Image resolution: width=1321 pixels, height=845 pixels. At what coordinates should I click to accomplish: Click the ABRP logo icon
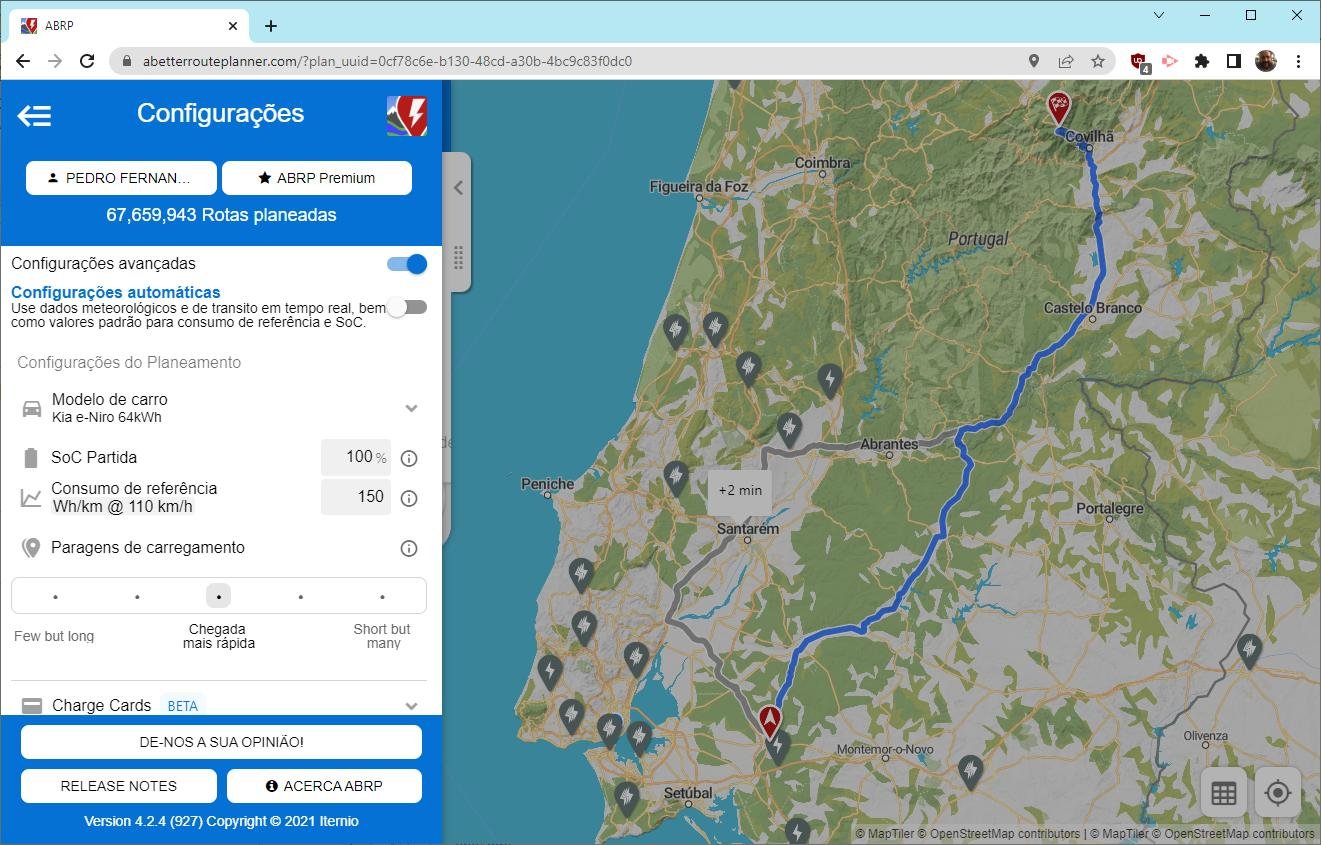(407, 116)
